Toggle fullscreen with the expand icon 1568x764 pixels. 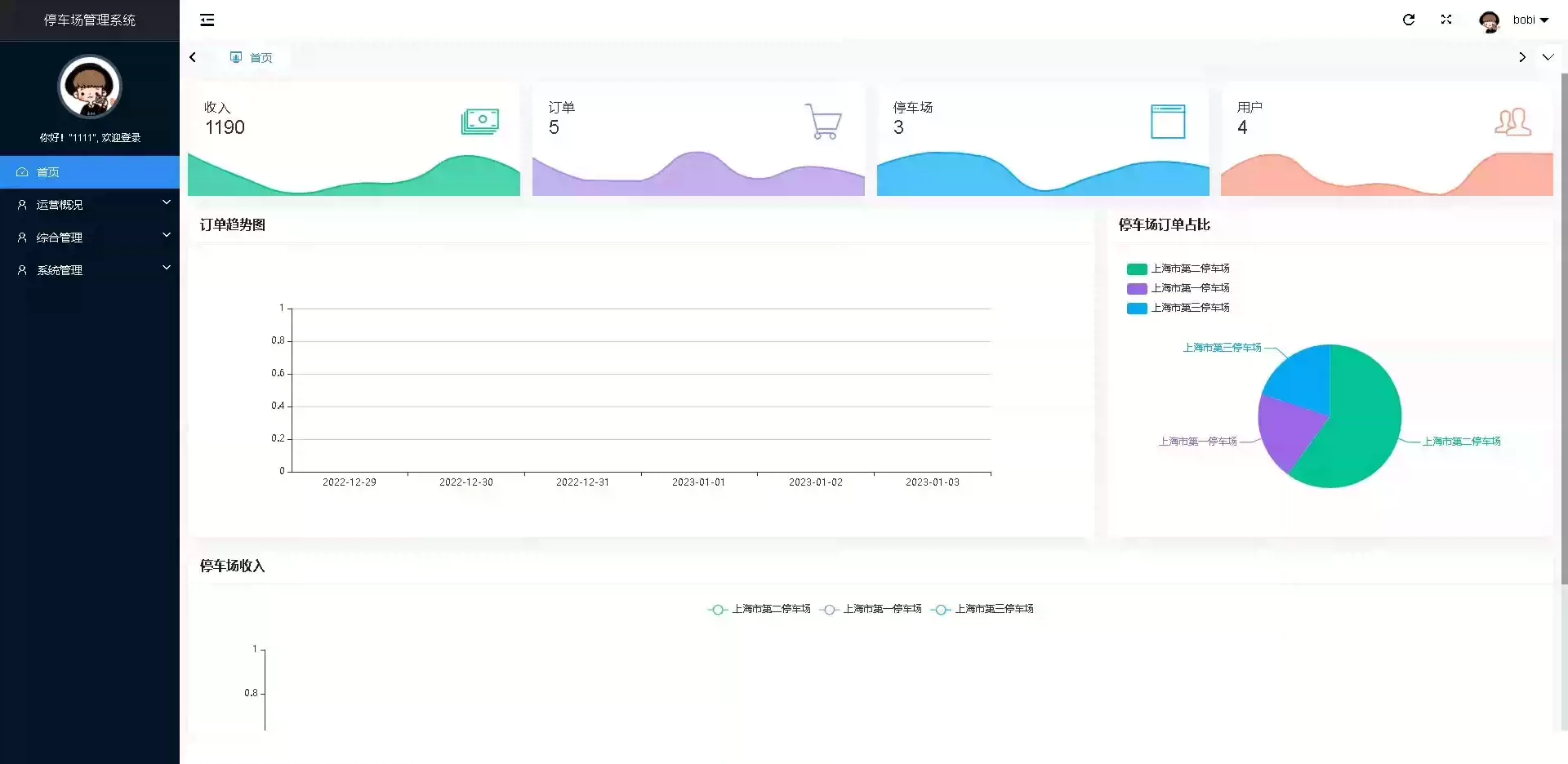[x=1446, y=20]
